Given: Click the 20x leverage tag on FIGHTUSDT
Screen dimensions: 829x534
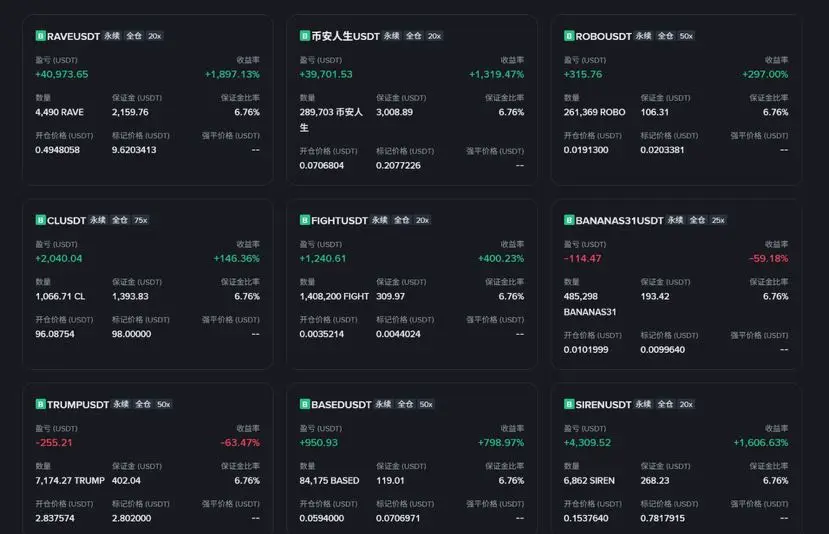Looking at the screenshot, I should point(422,220).
